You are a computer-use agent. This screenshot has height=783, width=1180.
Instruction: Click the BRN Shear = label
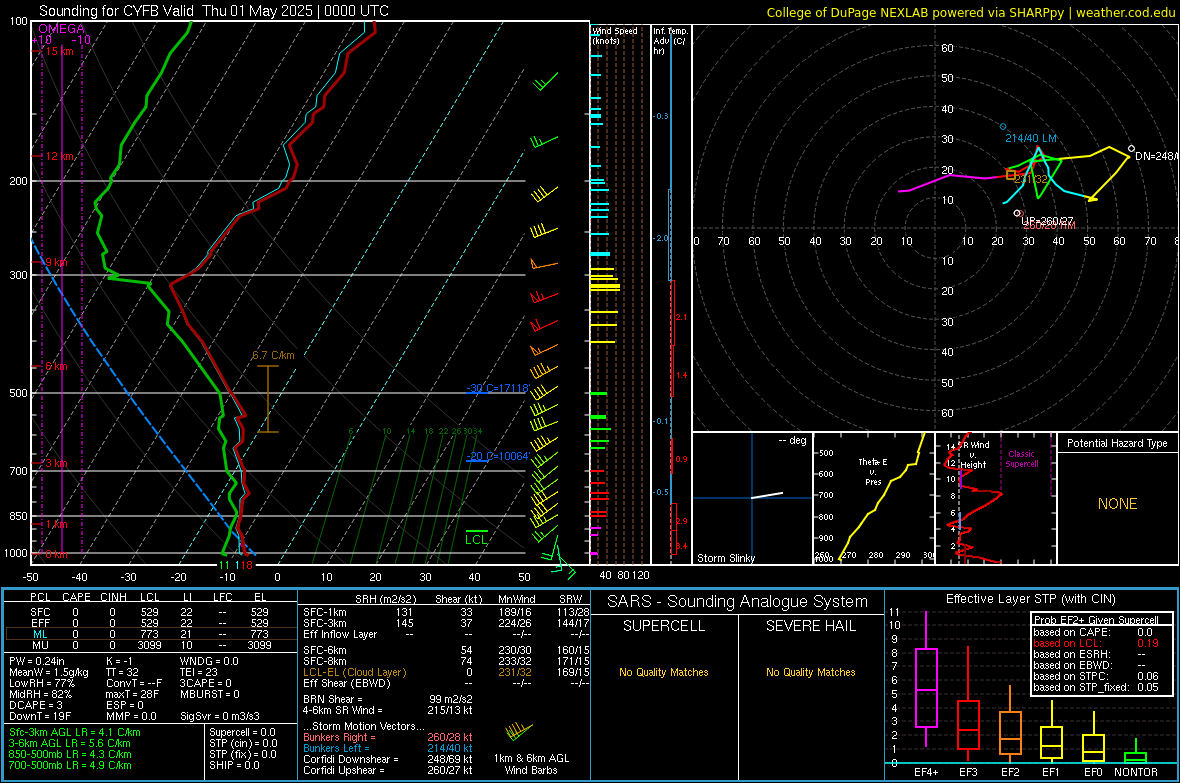tap(333, 699)
